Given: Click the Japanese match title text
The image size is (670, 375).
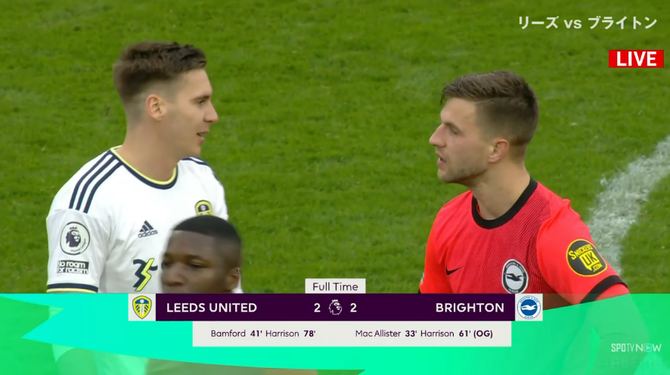Looking at the screenshot, I should (587, 23).
